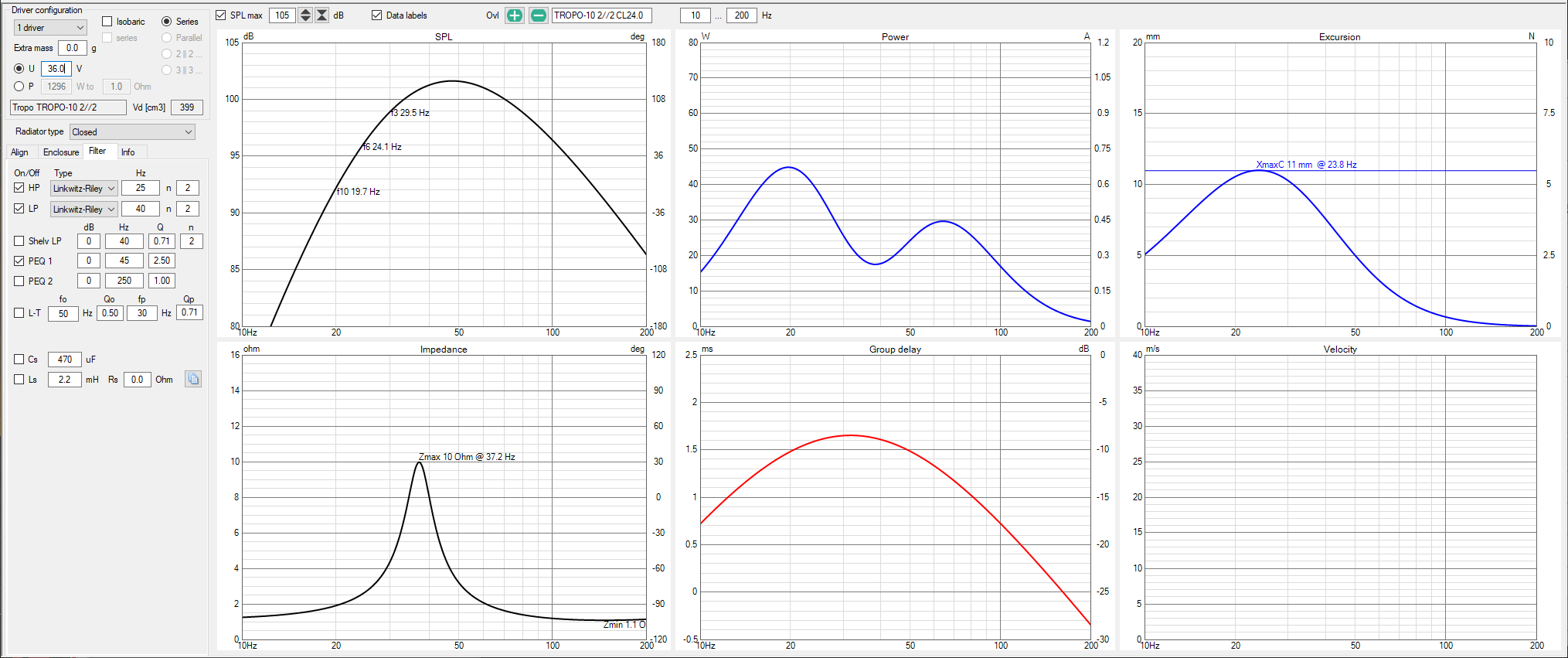Click the PEQ 2 frequency field showing 250
Viewport: 1568px width, 658px height.
(124, 281)
